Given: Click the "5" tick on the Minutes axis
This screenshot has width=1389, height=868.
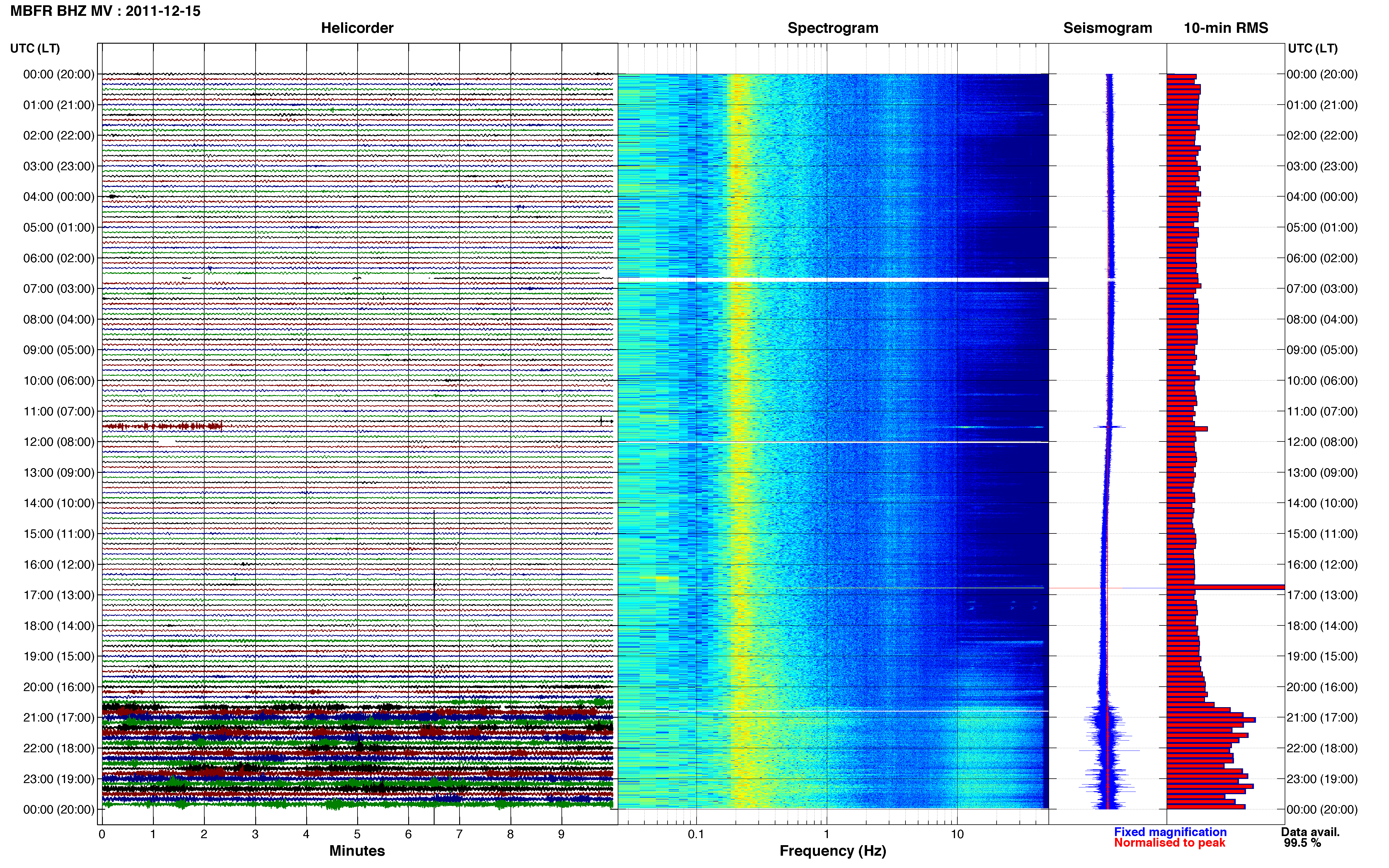Looking at the screenshot, I should pyautogui.click(x=357, y=834).
